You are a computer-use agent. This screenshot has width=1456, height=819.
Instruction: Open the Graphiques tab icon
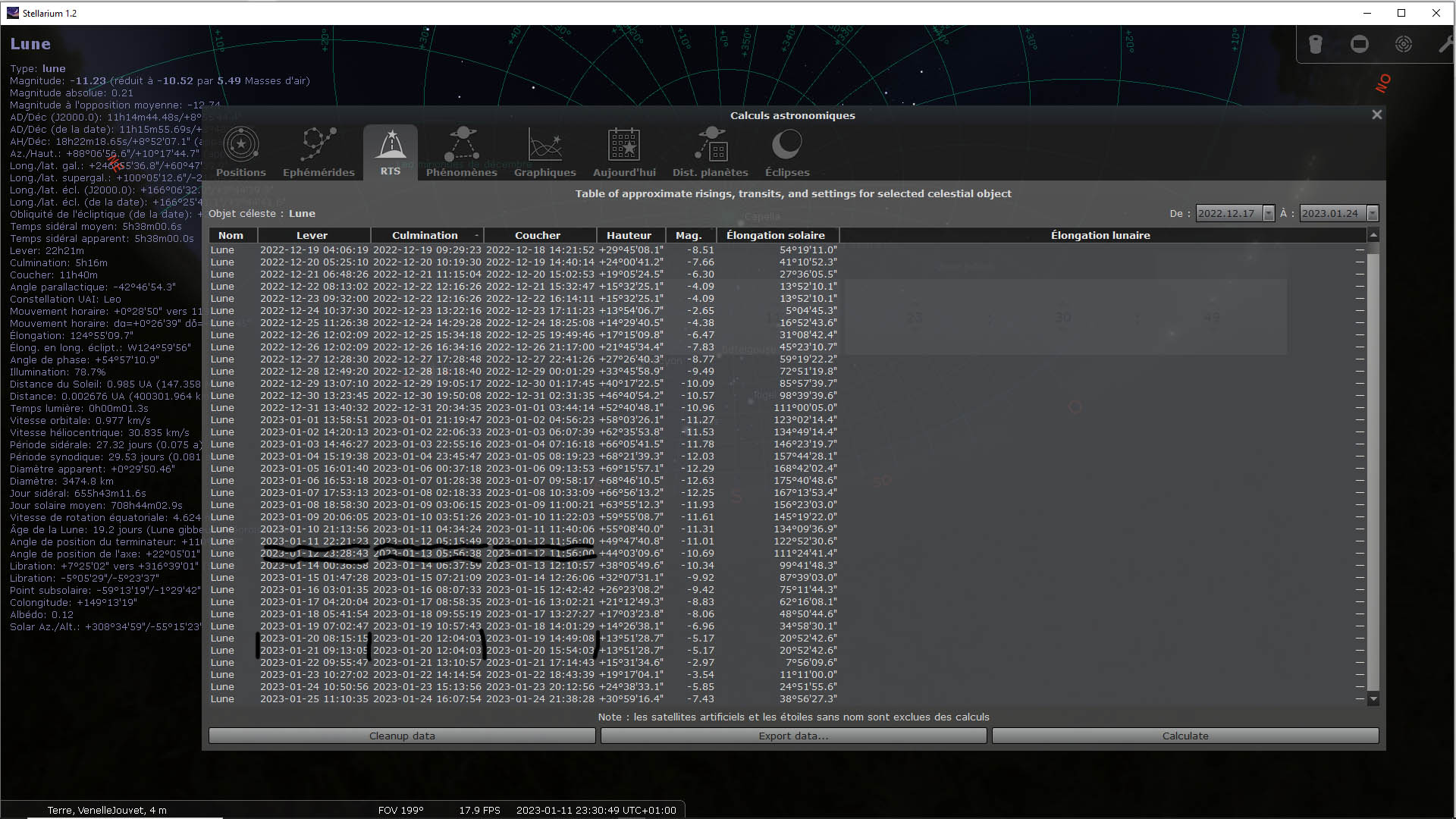544,152
